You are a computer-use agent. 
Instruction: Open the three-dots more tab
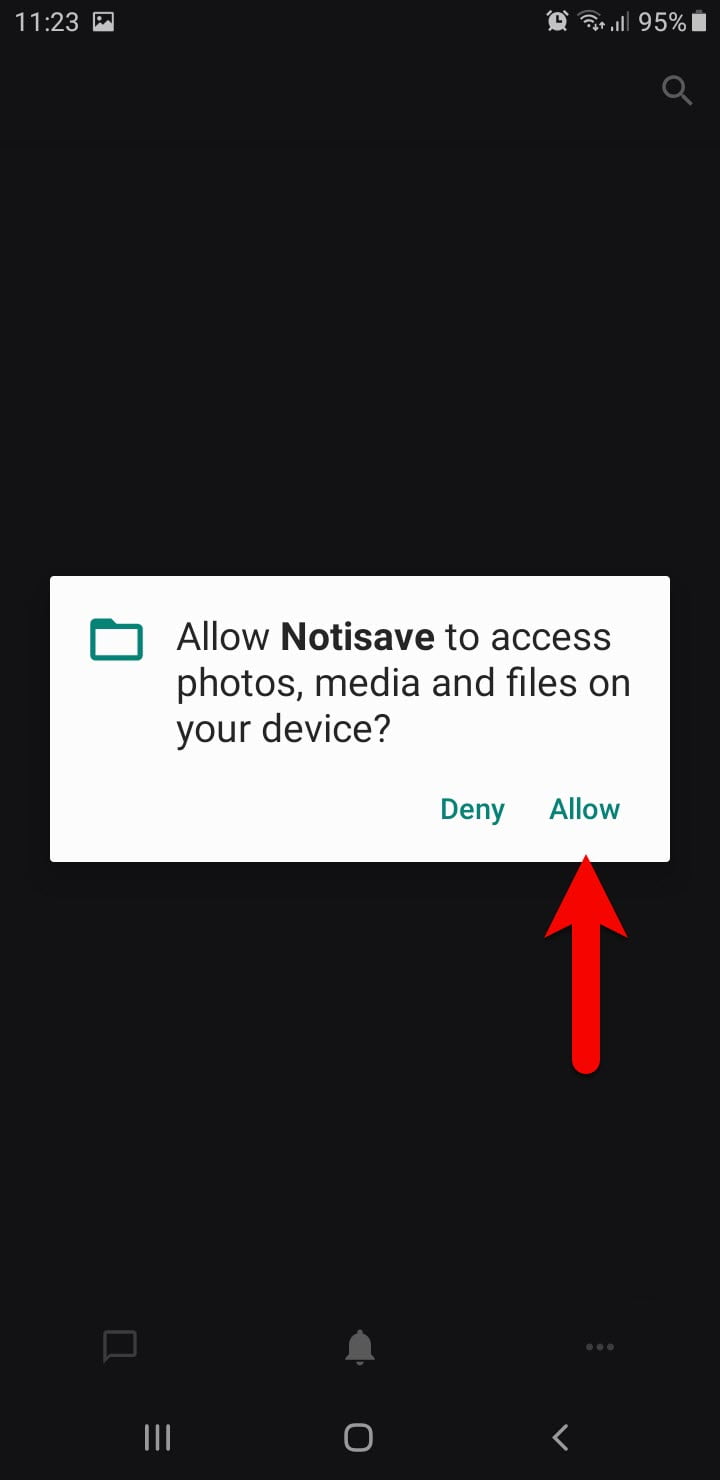click(600, 1347)
